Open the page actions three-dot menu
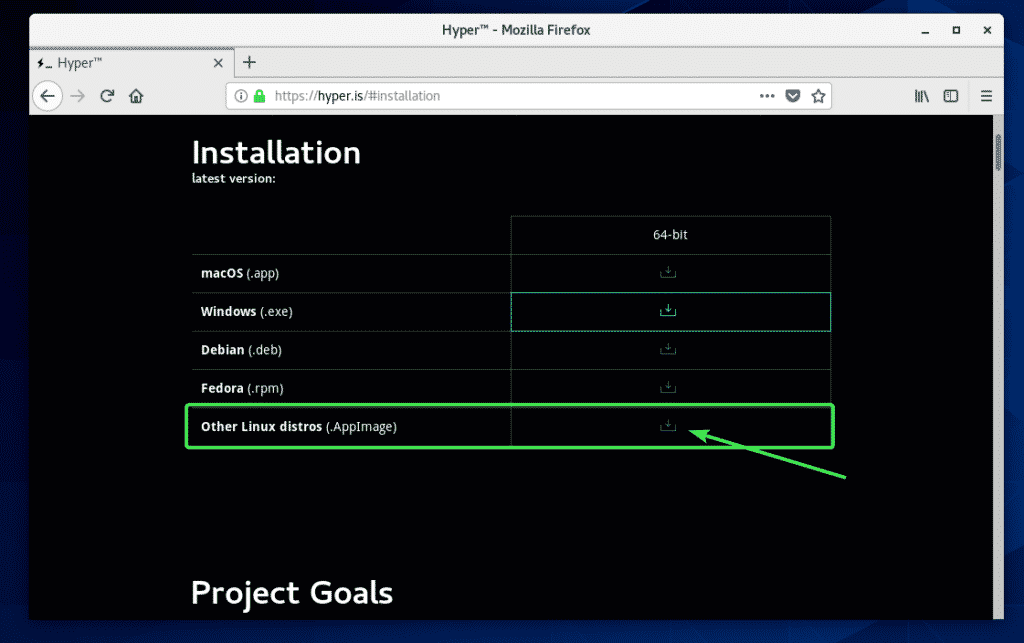This screenshot has height=643, width=1024. (767, 97)
